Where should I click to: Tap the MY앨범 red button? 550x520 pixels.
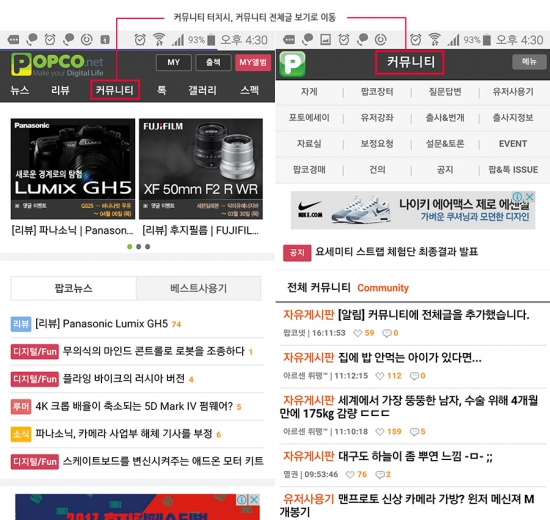pyautogui.click(x=253, y=62)
